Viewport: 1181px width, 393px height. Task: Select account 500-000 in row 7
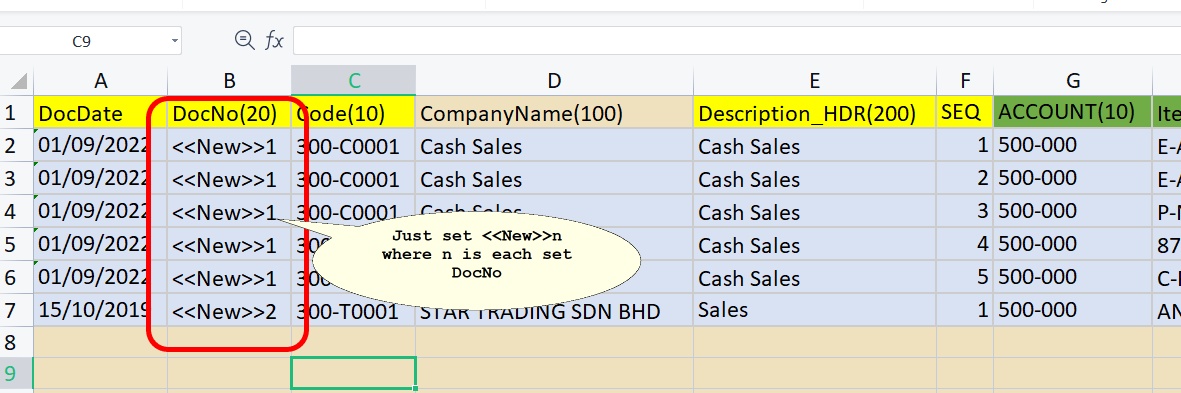click(1073, 310)
